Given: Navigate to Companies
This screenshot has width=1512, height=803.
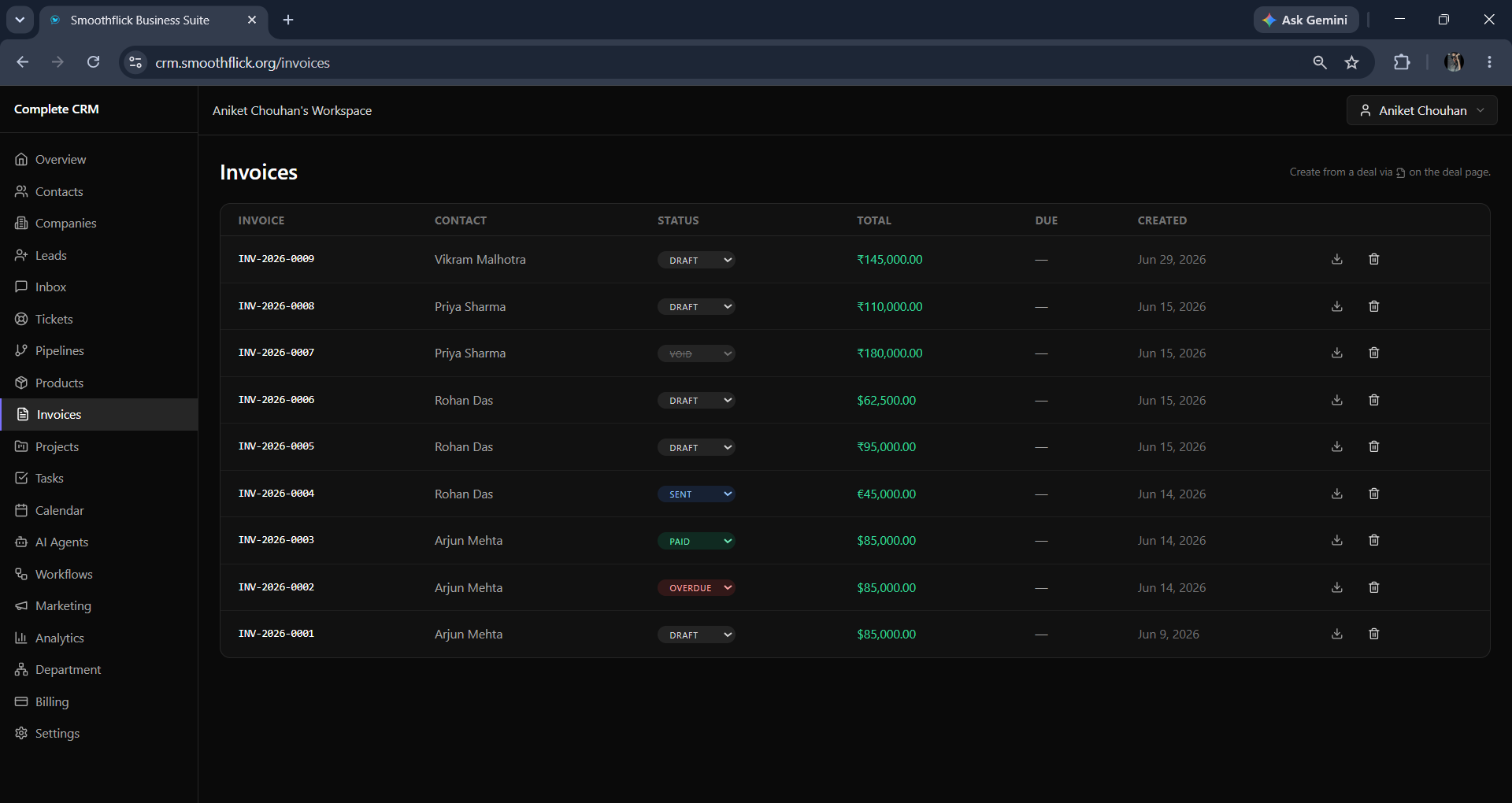Looking at the screenshot, I should (98, 223).
